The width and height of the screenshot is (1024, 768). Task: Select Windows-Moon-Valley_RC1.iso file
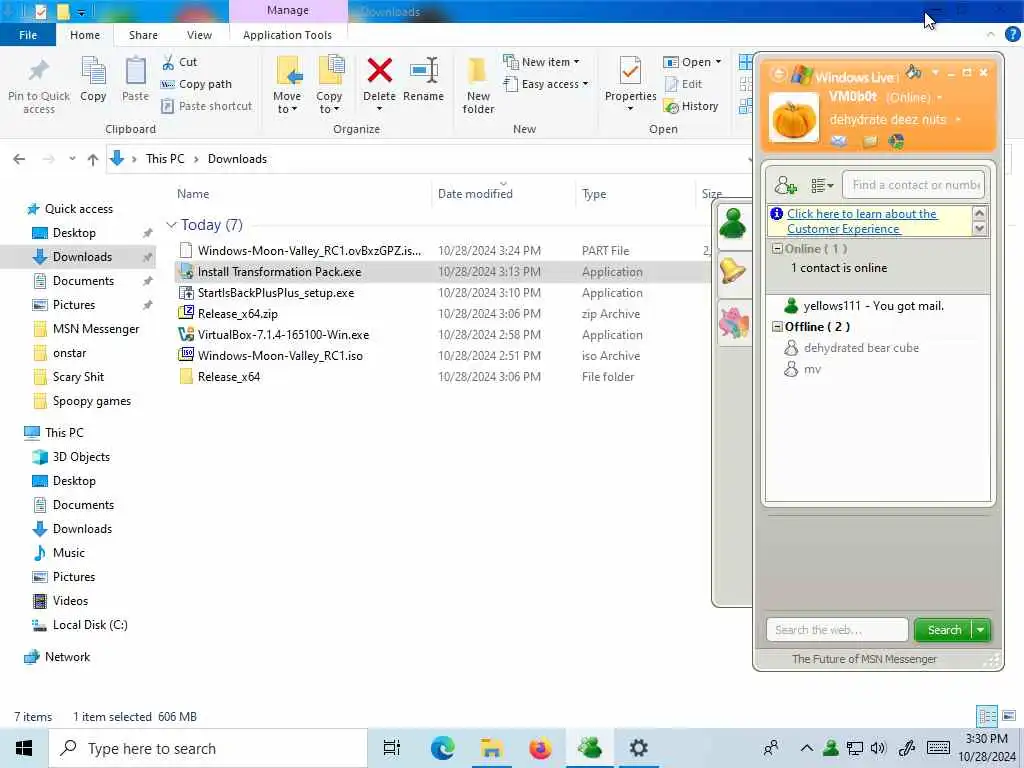tap(280, 356)
